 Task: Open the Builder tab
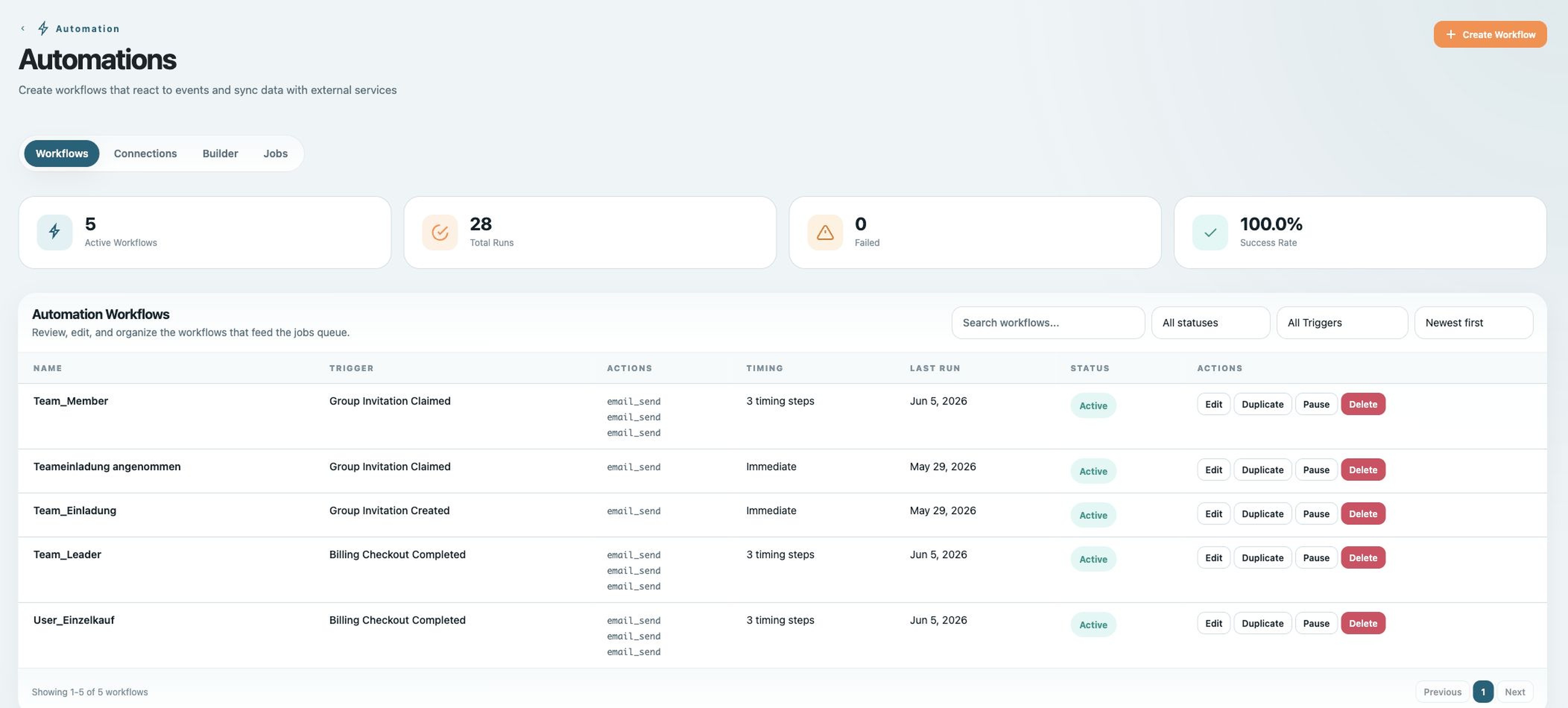click(220, 154)
